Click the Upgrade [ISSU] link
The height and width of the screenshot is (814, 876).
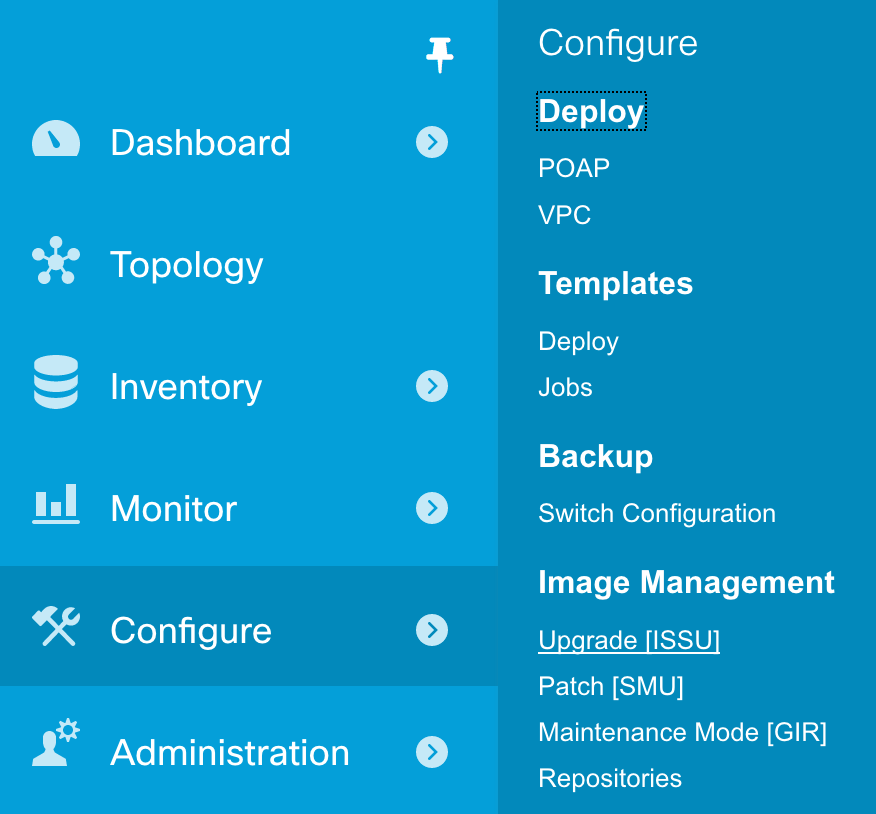pos(629,640)
